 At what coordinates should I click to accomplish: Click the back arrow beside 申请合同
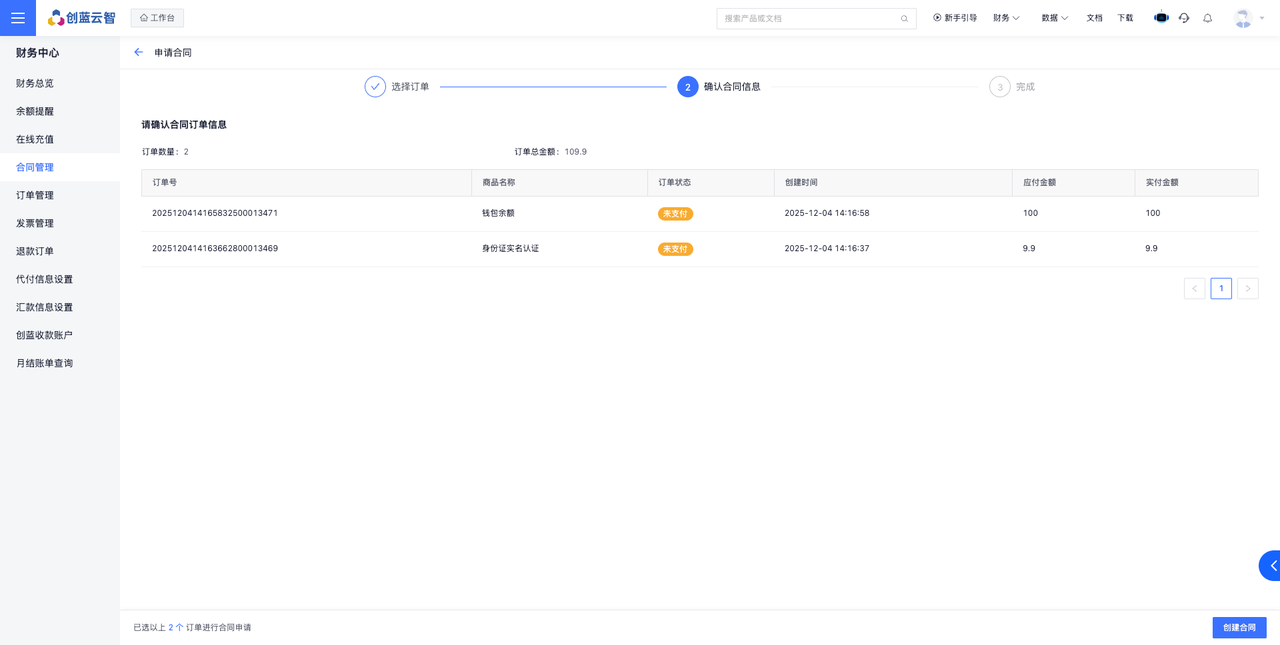tap(138, 52)
